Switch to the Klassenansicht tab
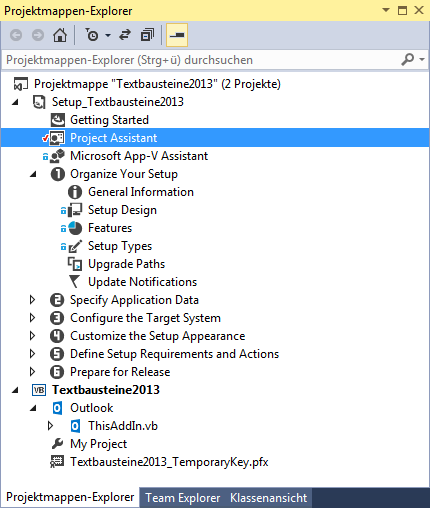Viewport: 430px width, 508px height. (268, 498)
